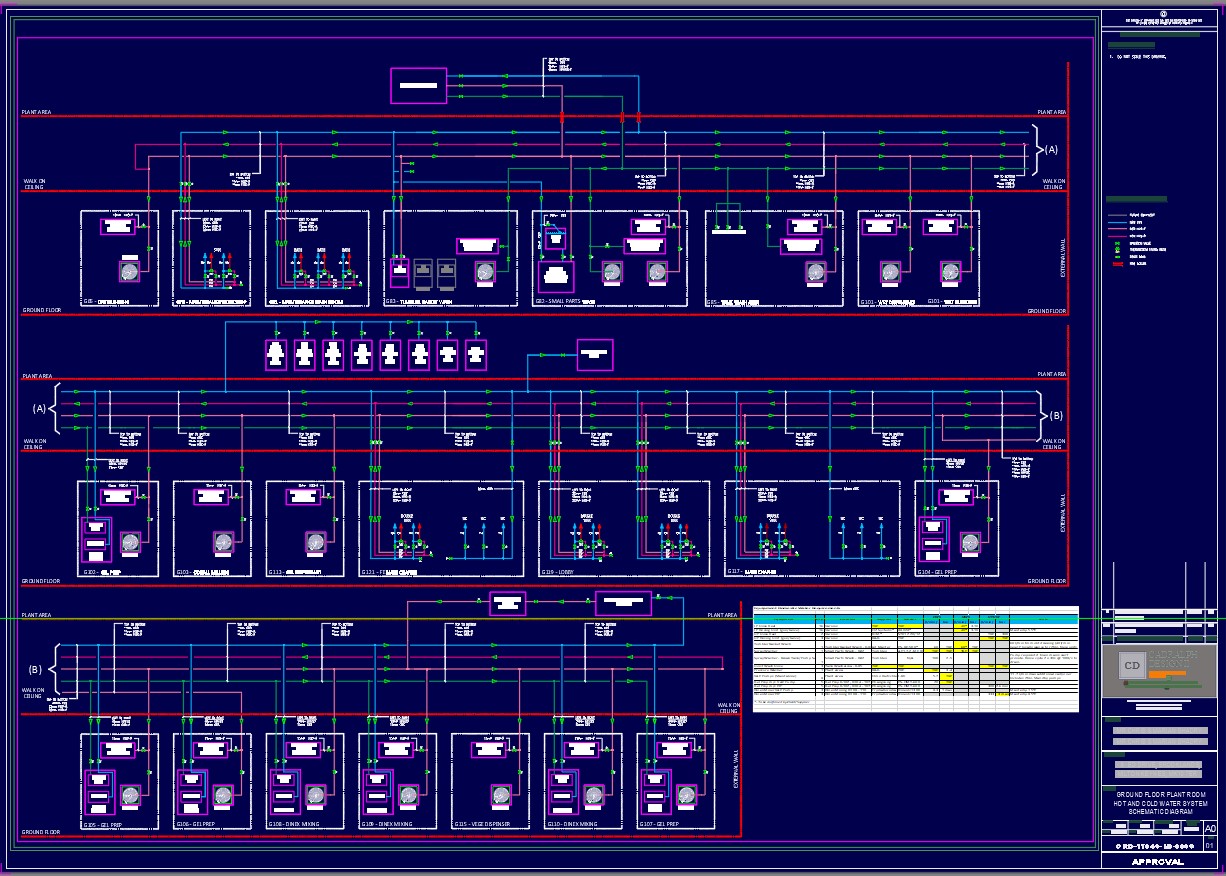The image size is (1226, 876).
Task: Click the last fixture in the eight-unit row
Action: coord(476,355)
